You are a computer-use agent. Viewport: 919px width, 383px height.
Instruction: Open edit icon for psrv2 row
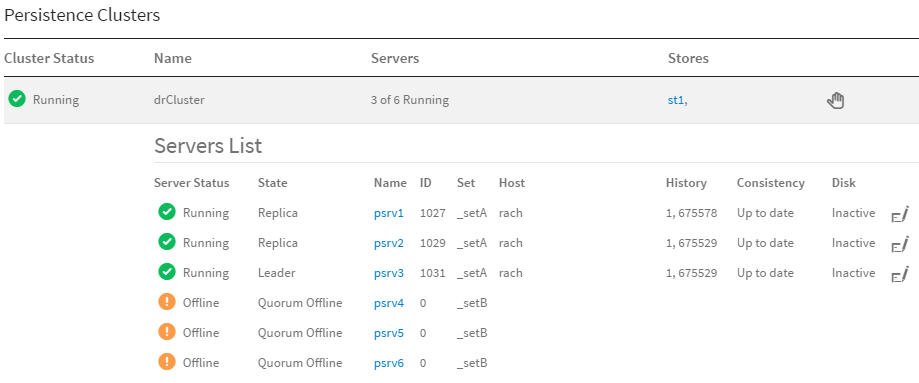[x=899, y=244]
